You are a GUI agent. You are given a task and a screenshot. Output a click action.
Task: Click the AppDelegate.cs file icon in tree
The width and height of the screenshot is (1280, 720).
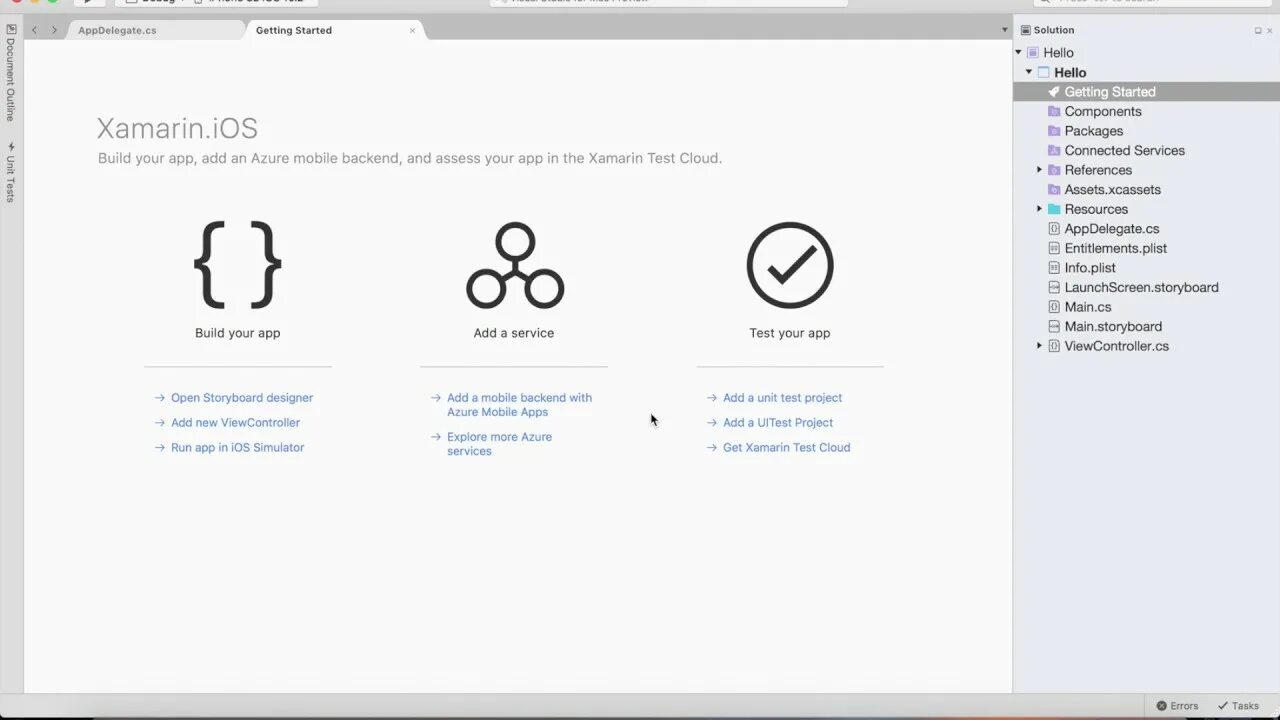tap(1054, 229)
